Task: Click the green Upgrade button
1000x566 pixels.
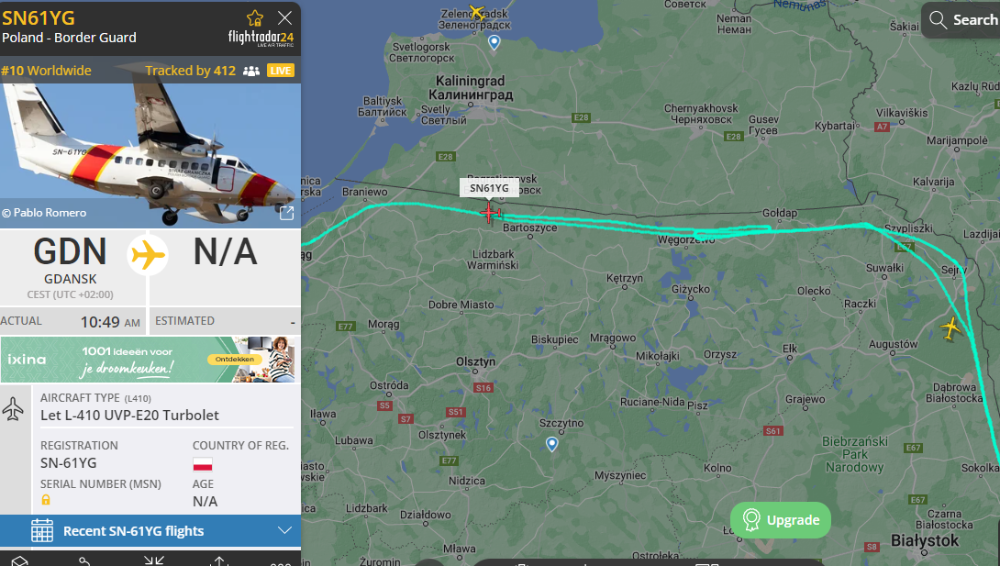Action: [780, 520]
